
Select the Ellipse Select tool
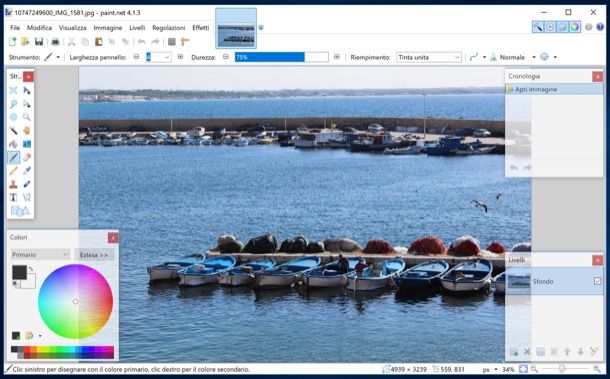point(13,117)
